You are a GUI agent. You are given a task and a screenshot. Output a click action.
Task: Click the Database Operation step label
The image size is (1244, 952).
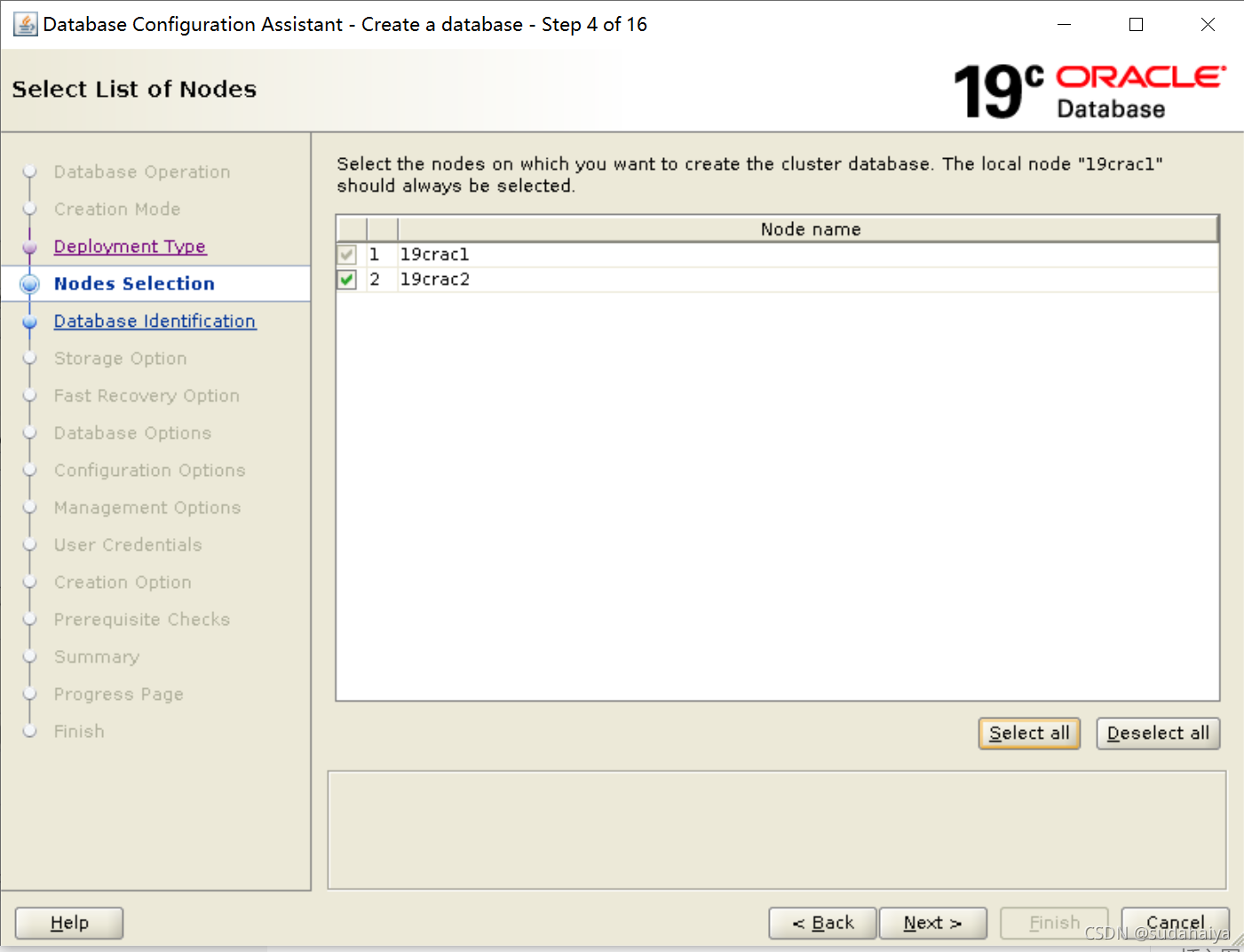coord(142,171)
